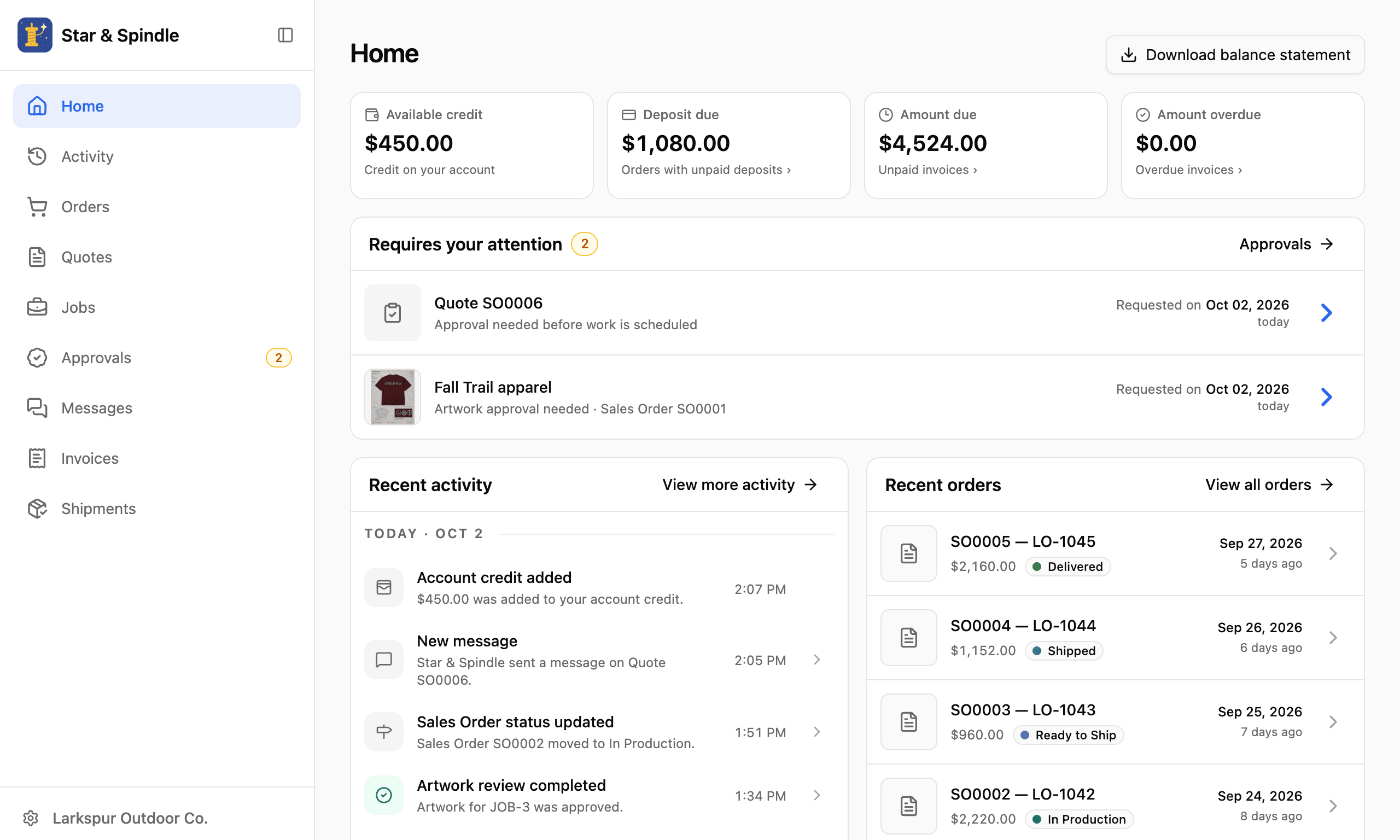Click the SO0003 order document icon
This screenshot has width=1400, height=840.
coord(909,722)
